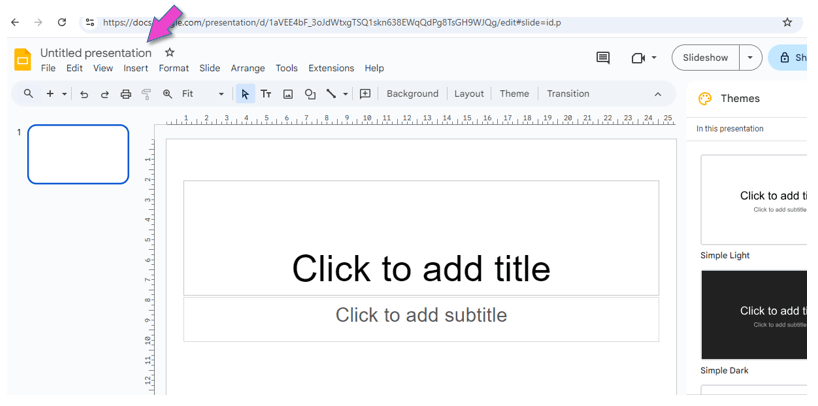Collapse the toolbar with chevron arrow
The height and width of the screenshot is (406, 818).
point(657,94)
